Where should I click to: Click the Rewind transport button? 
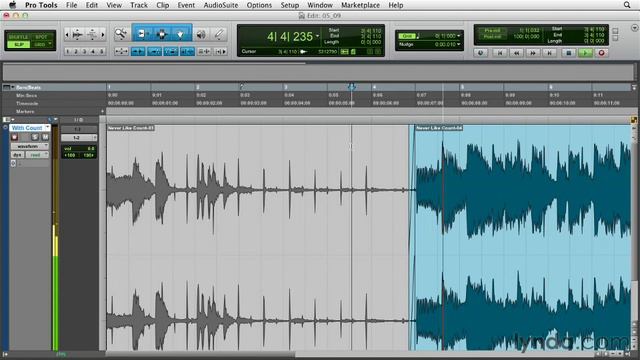[516, 53]
